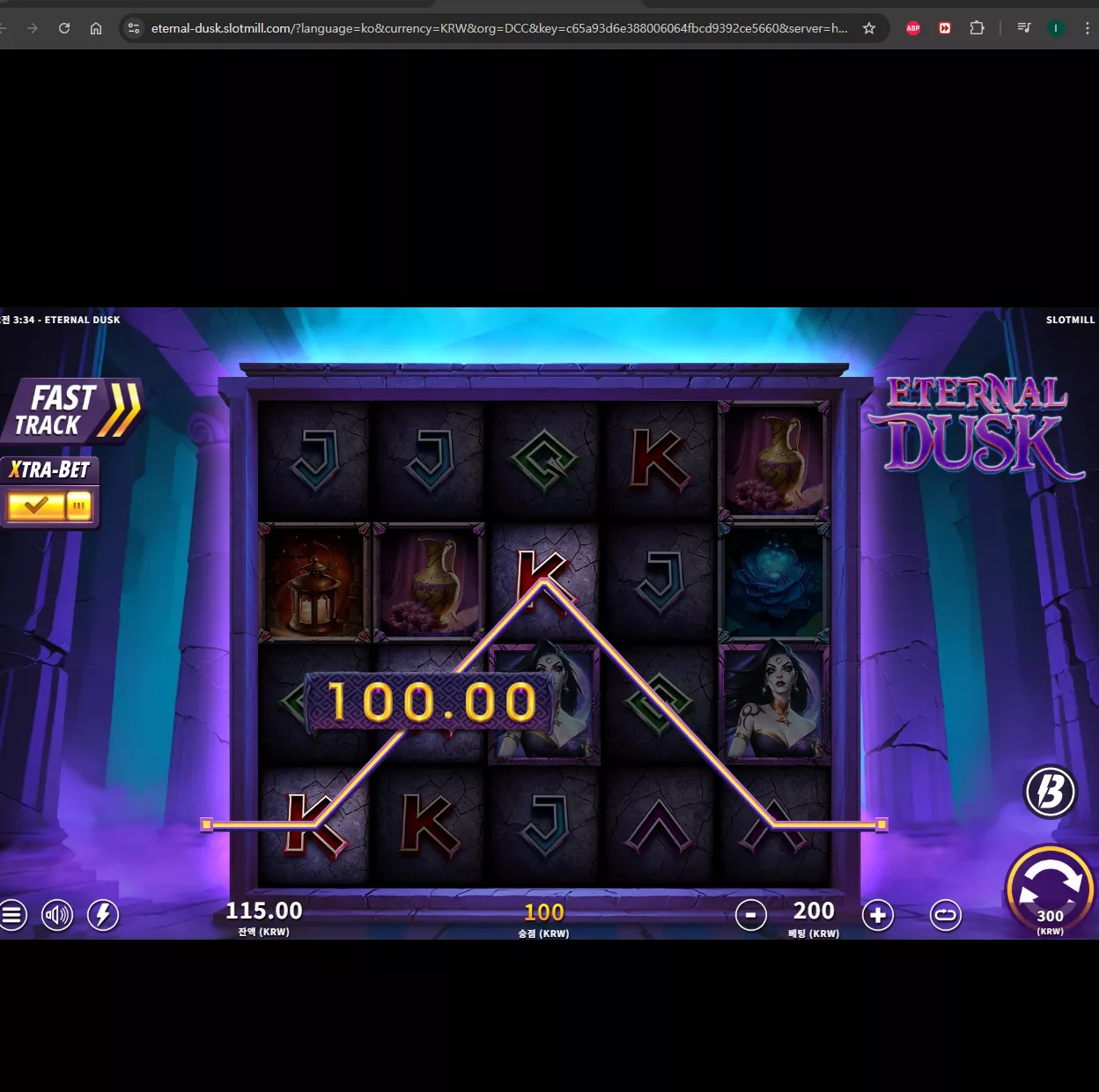Toggle the lightning quick-spin icon
The height and width of the screenshot is (1092, 1099).
103,915
